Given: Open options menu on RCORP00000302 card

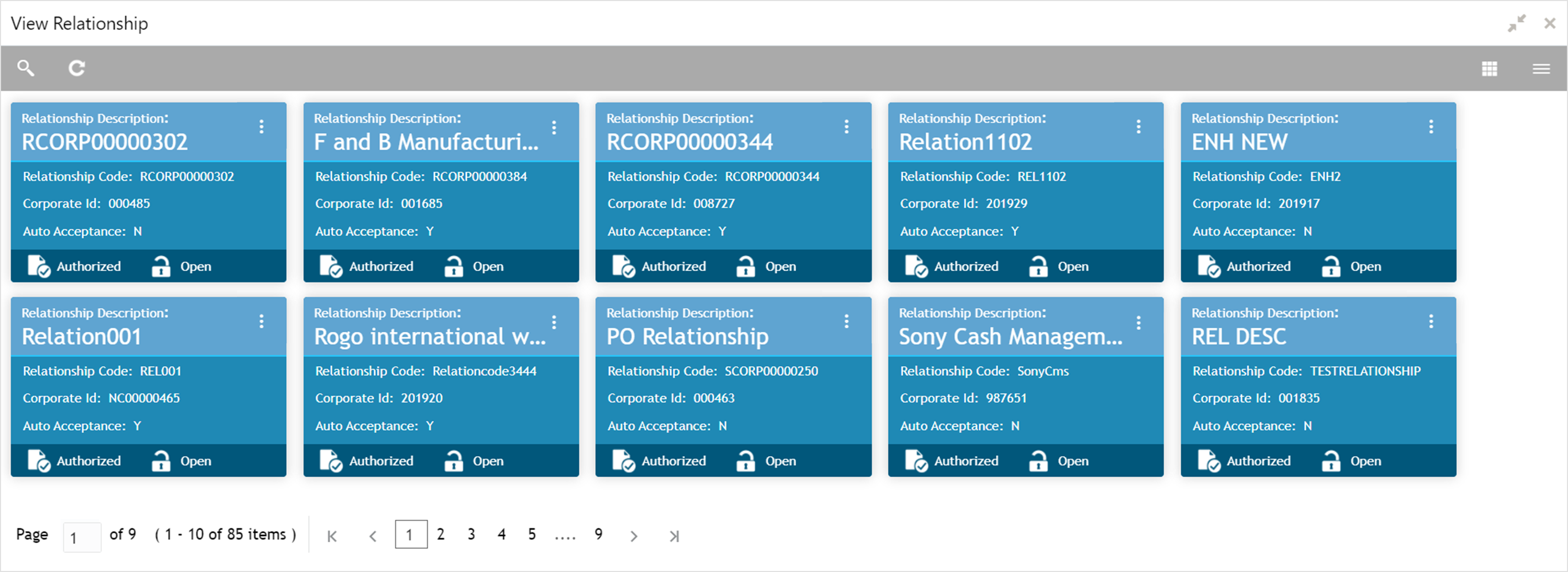Looking at the screenshot, I should point(262,127).
